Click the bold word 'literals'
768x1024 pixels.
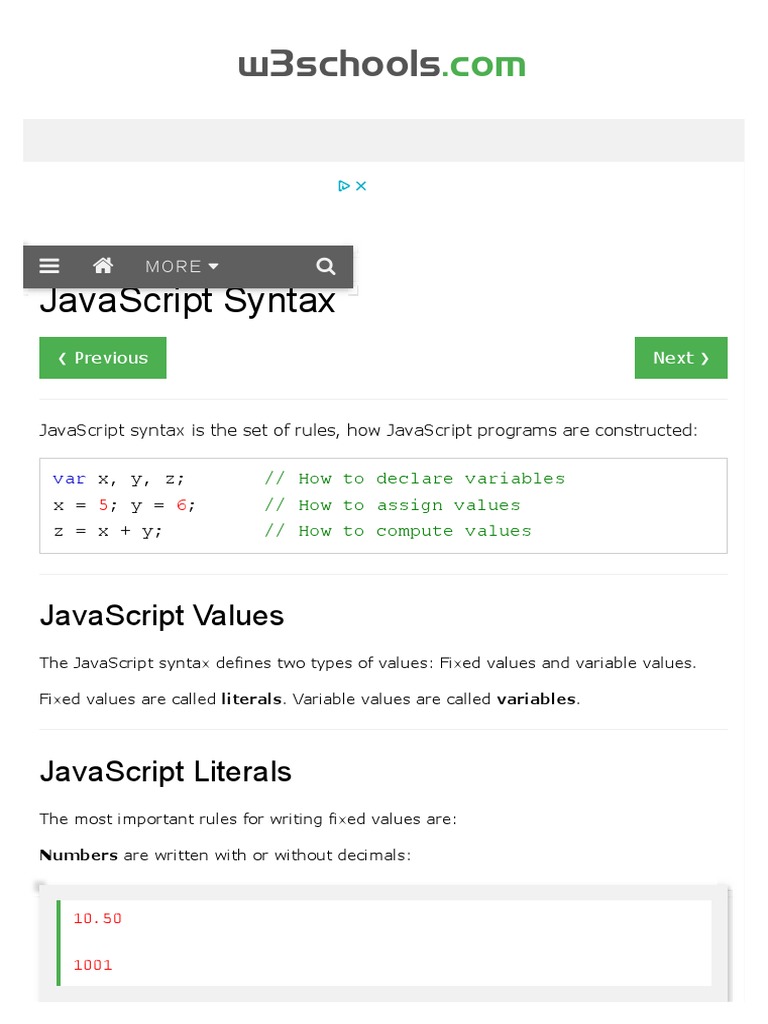(251, 699)
